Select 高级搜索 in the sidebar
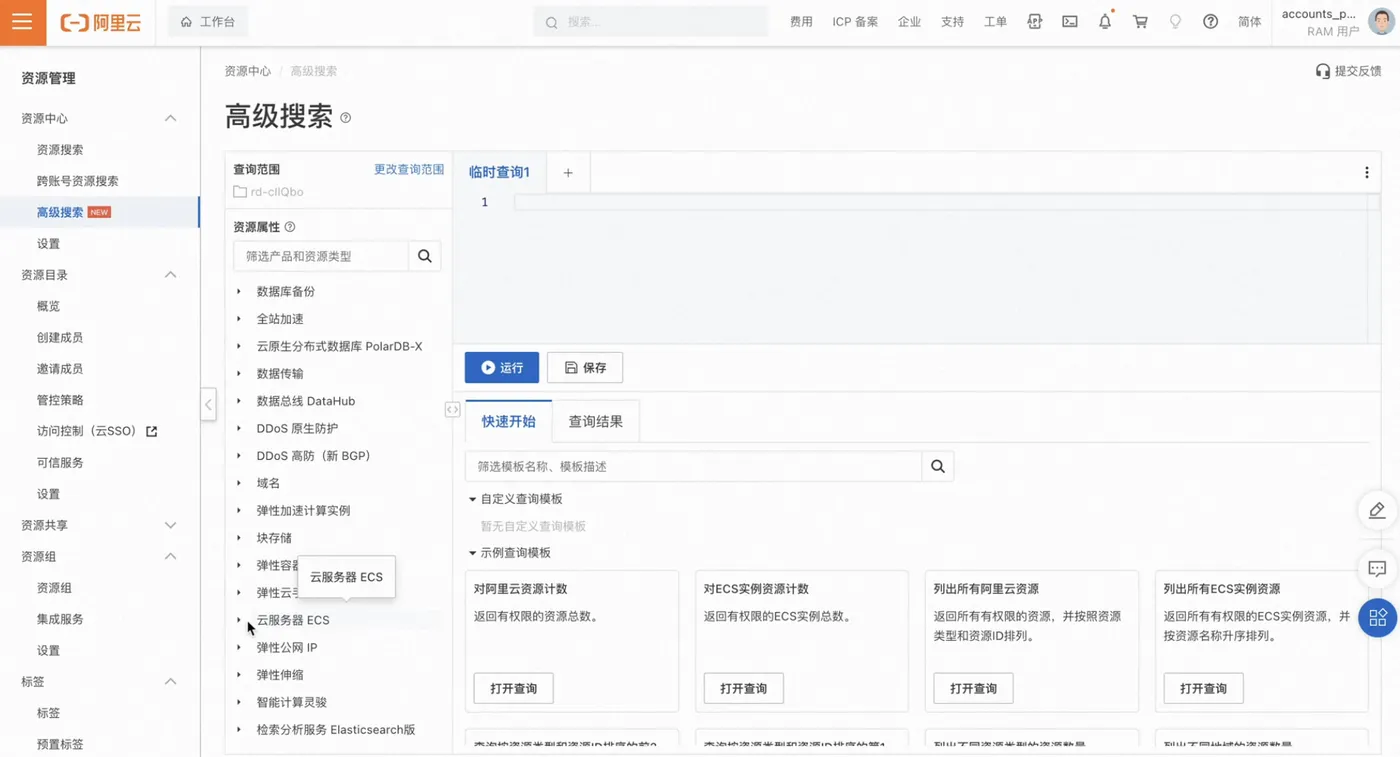The width and height of the screenshot is (1400, 757). (60, 212)
